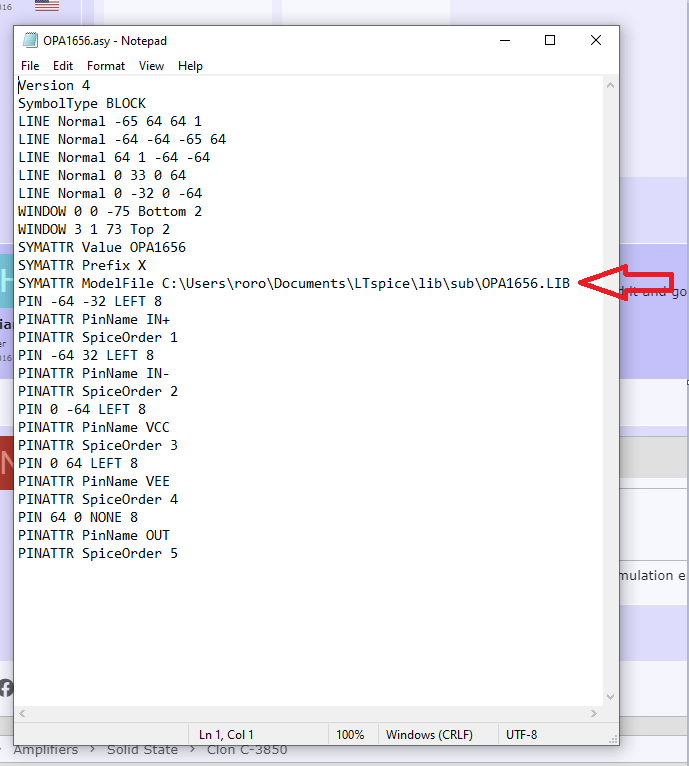Screen dimensions: 689x766
Task: Click line 'PIN -64 32 LEFT 8'
Action: [86, 355]
